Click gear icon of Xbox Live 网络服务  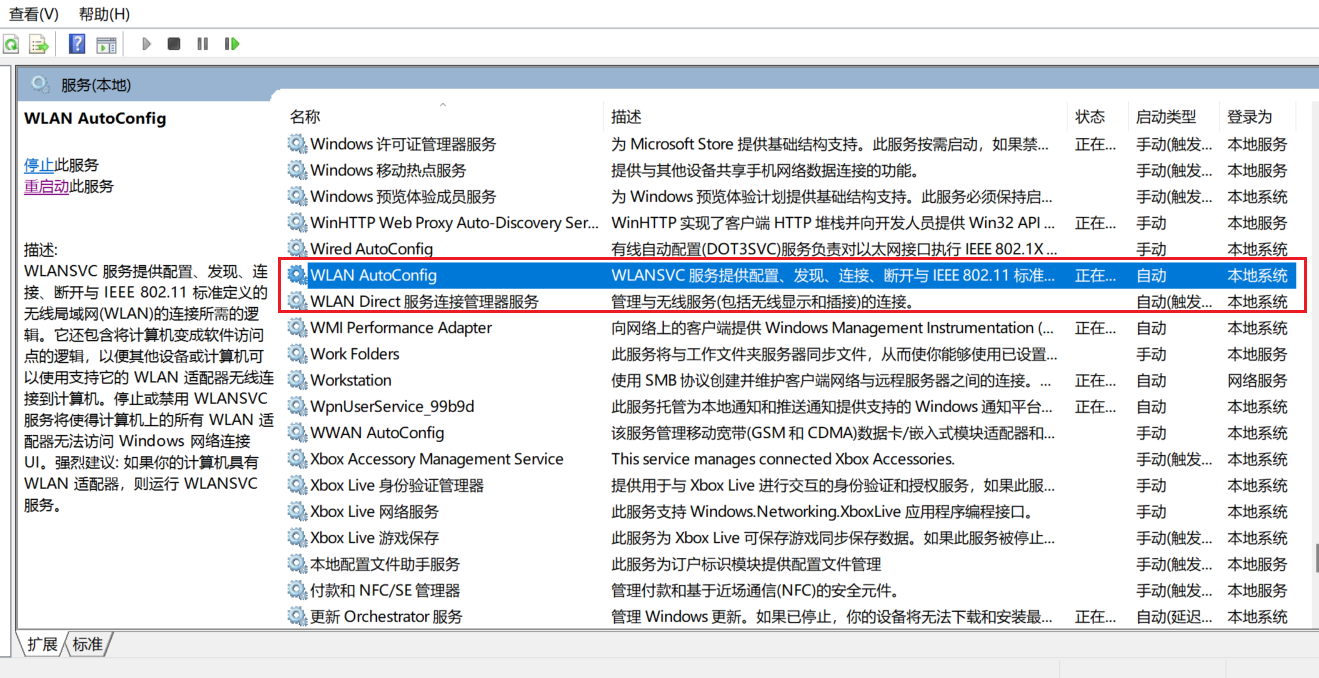pos(297,511)
